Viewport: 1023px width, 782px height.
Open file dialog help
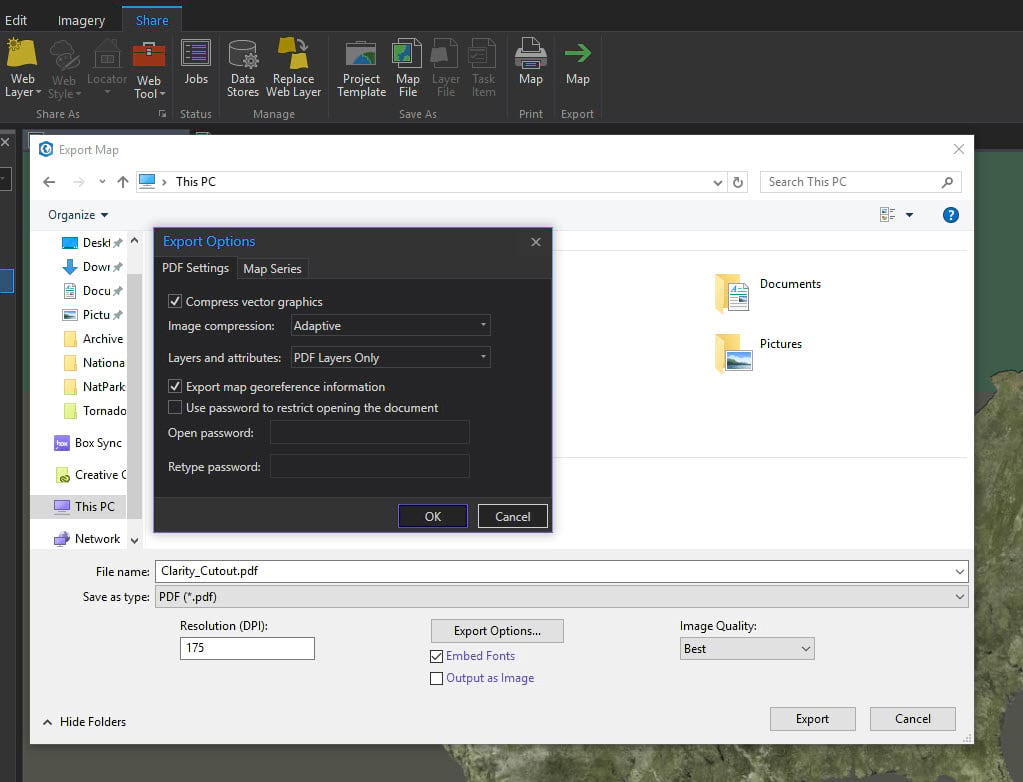pyautogui.click(x=951, y=215)
